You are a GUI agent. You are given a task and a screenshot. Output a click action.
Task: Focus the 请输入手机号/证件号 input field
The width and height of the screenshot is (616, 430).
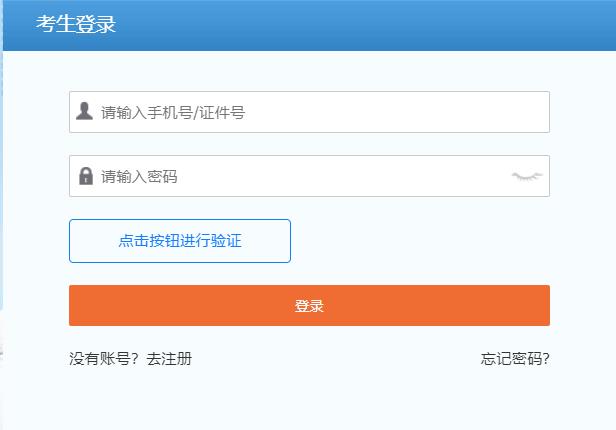click(309, 112)
